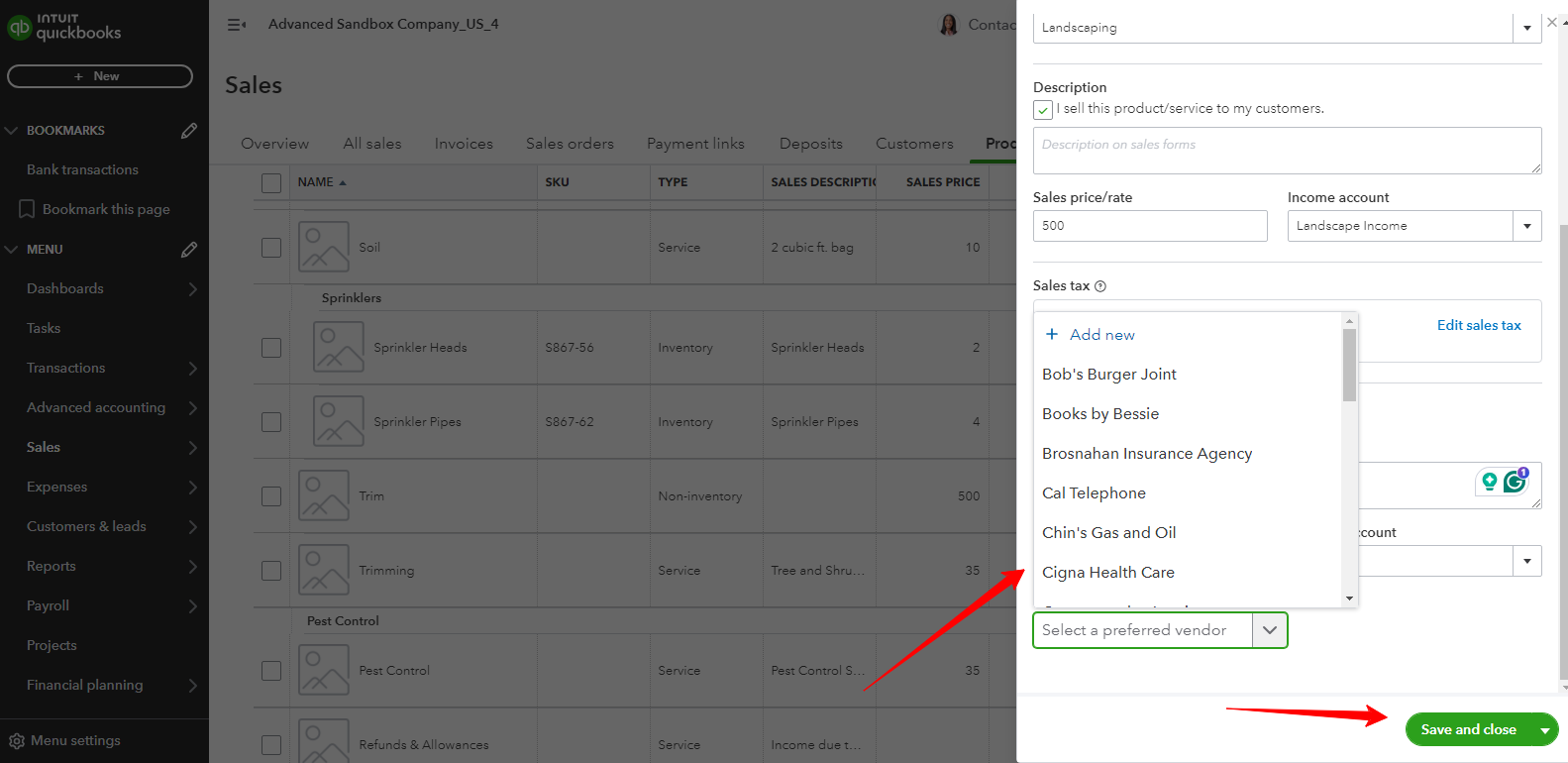The width and height of the screenshot is (1568, 763).
Task: Open Reports in the sidebar
Action: point(52,567)
